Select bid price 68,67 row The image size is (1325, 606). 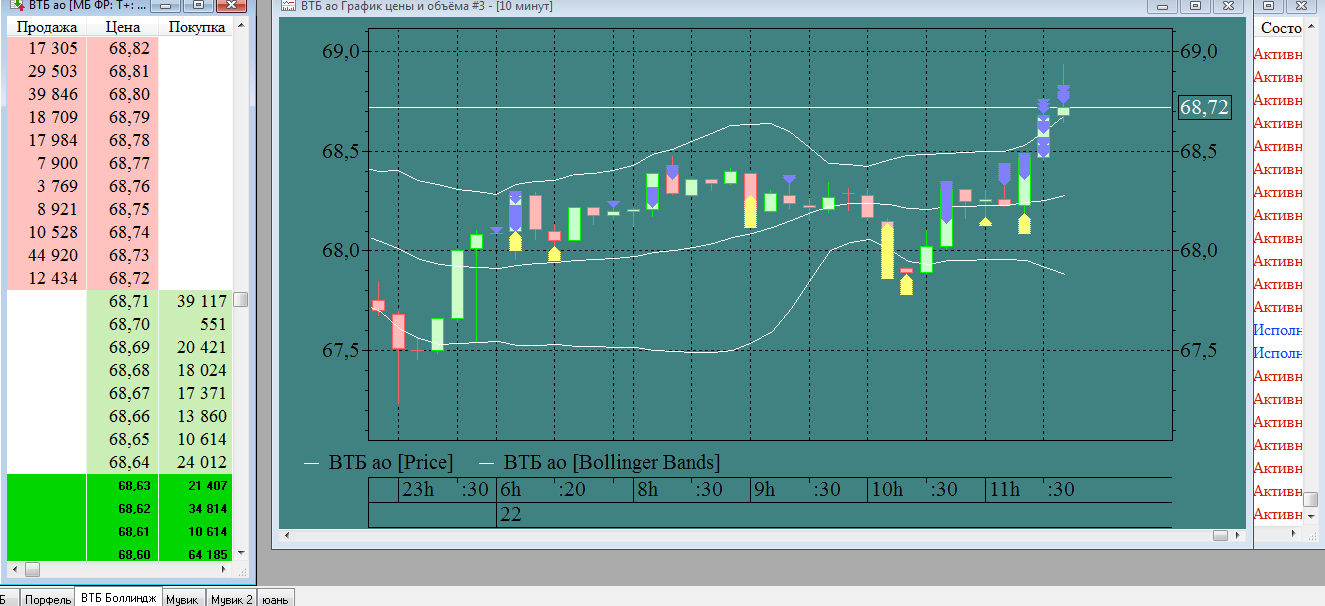123,393
